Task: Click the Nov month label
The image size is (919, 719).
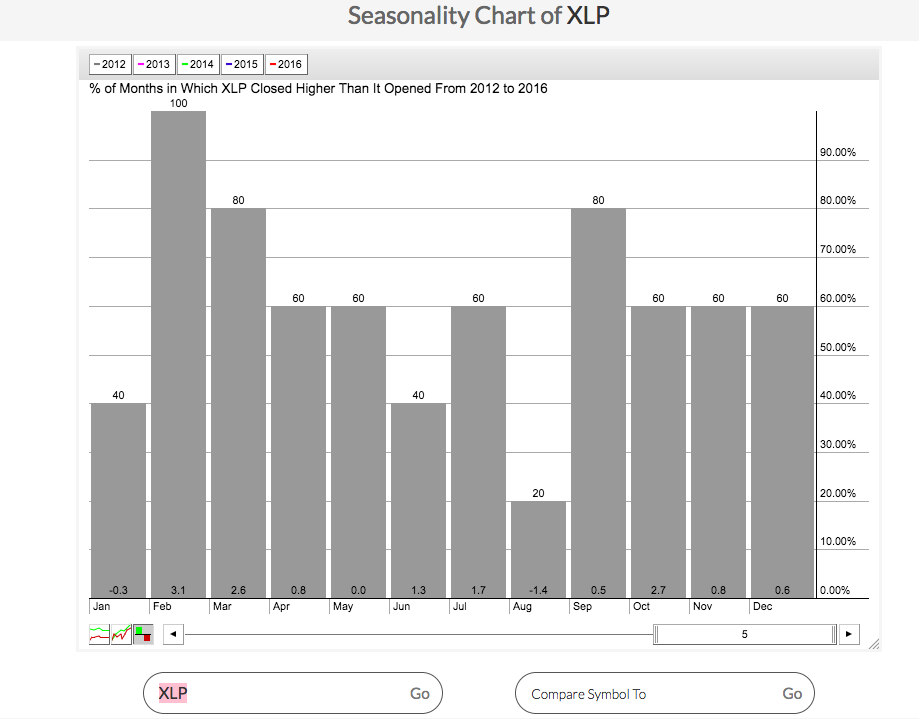Action: (x=703, y=606)
